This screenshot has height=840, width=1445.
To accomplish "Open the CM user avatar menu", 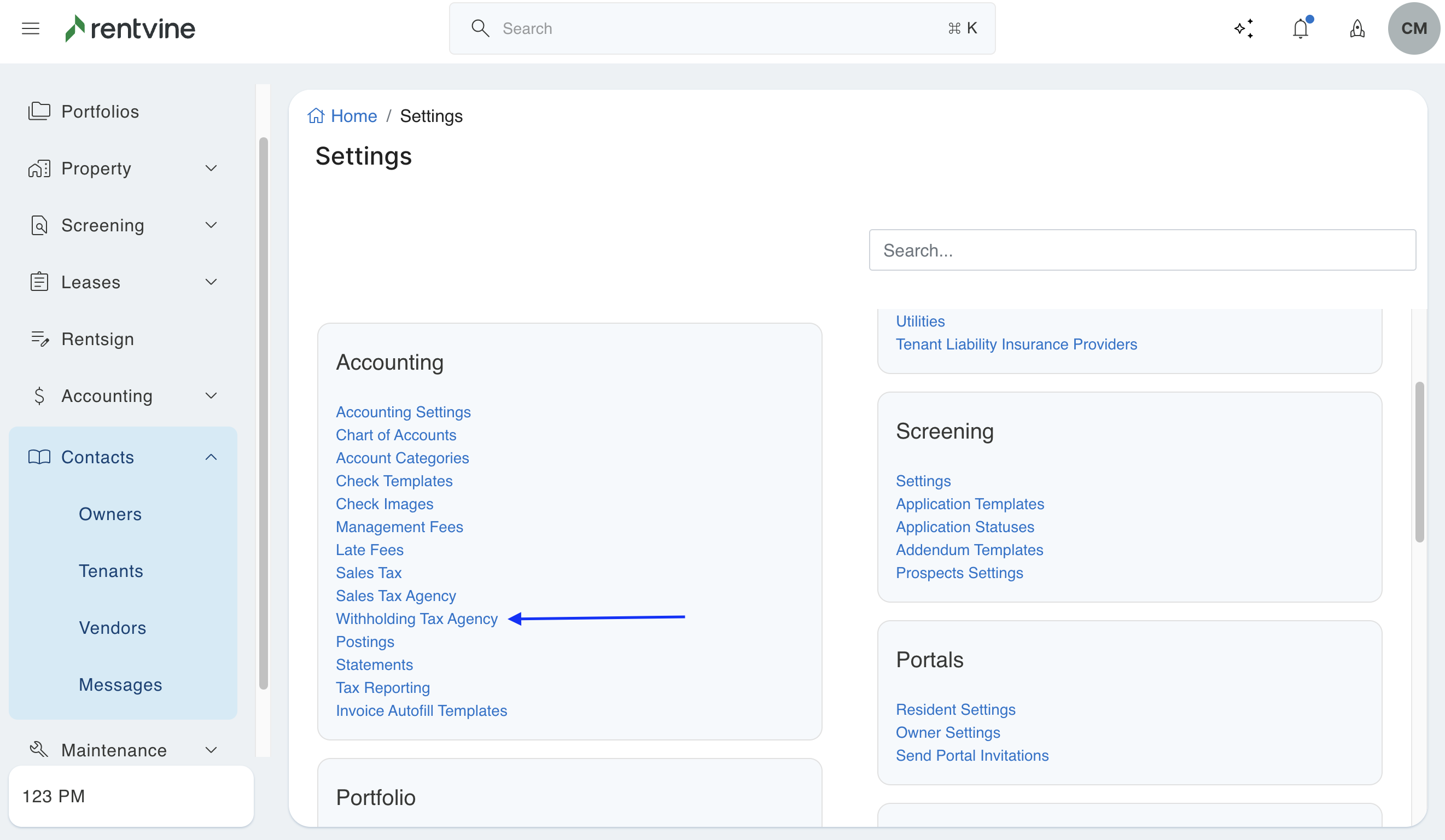I will coord(1413,28).
